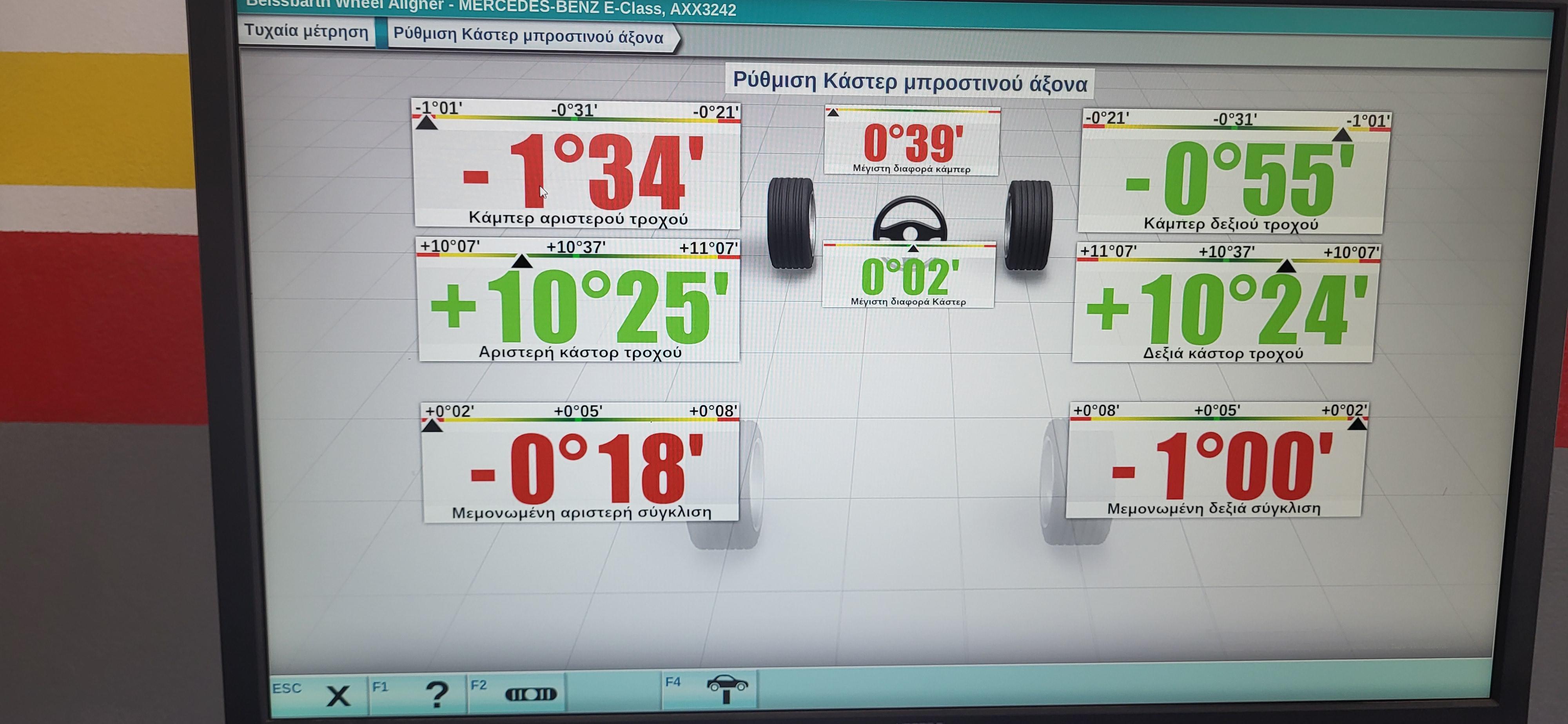The height and width of the screenshot is (724, 1568).
Task: Click the Μέγιστη διαφορά Κάστερ label
Action: (907, 302)
